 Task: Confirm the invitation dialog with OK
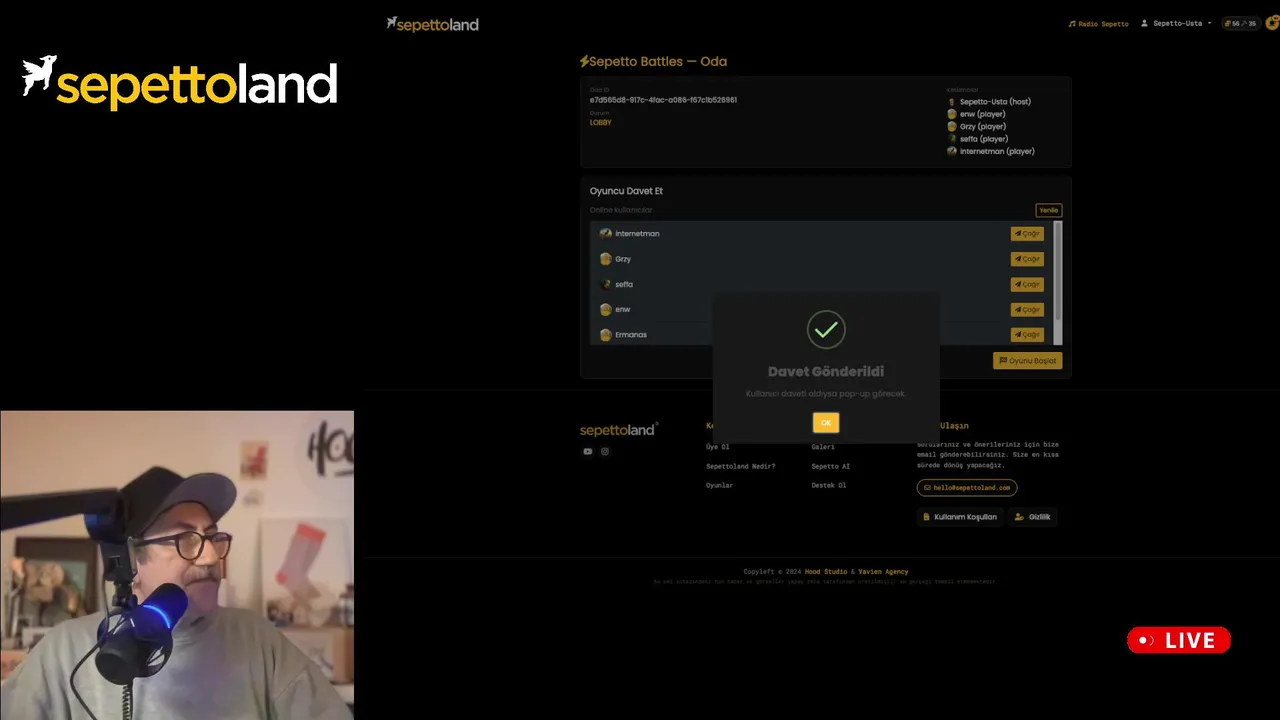826,423
